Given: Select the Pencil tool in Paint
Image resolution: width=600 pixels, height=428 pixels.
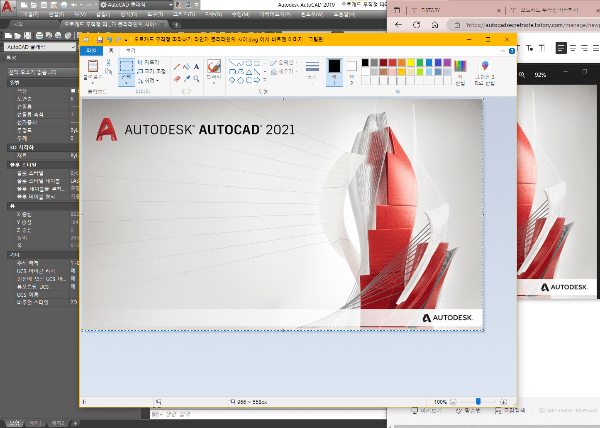Looking at the screenshot, I should 177,67.
